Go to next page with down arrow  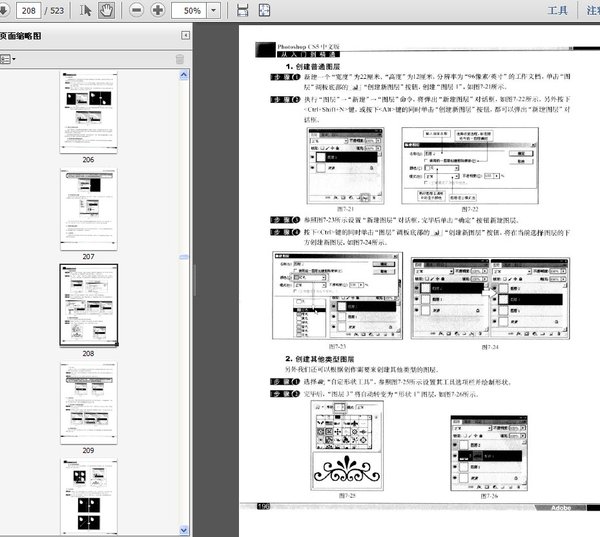4,10
